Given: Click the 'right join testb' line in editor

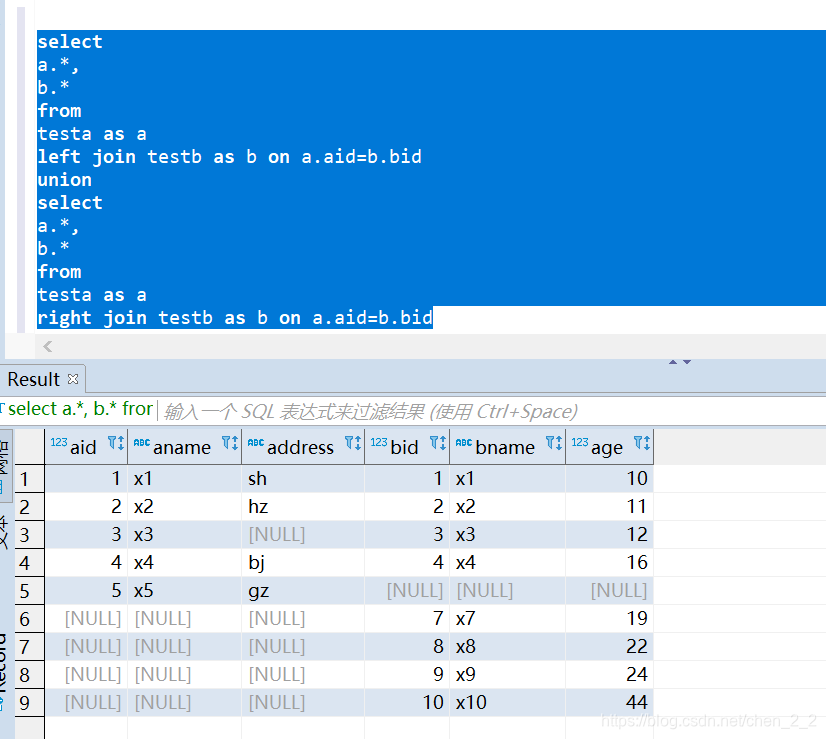Looking at the screenshot, I should (x=235, y=318).
